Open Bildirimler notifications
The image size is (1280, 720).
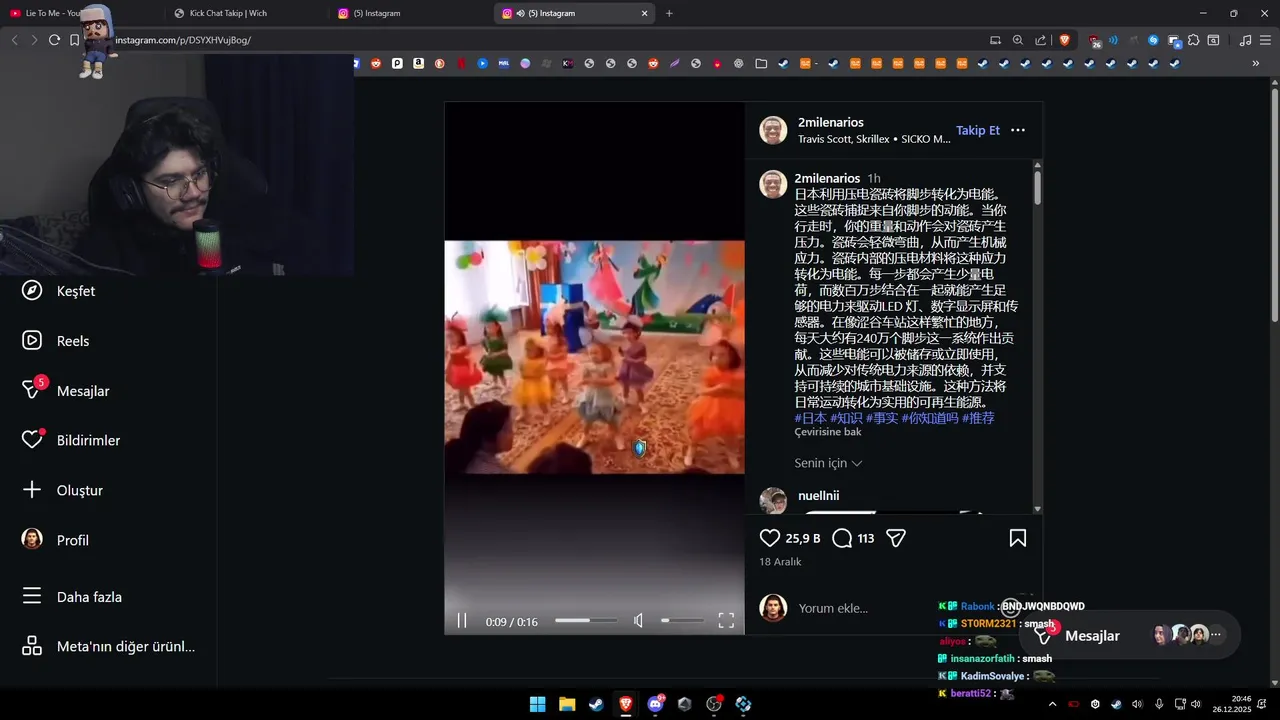[71, 440]
